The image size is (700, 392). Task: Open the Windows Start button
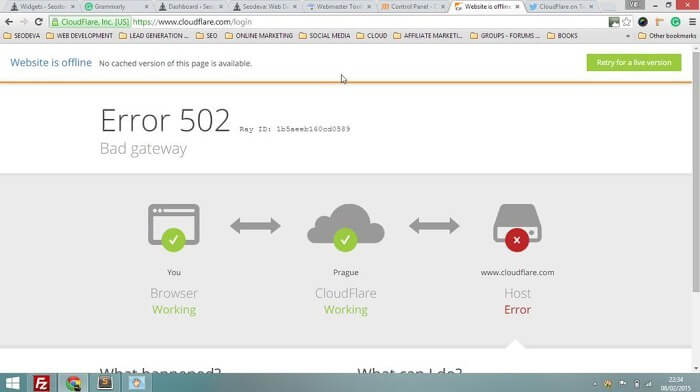pos(12,383)
